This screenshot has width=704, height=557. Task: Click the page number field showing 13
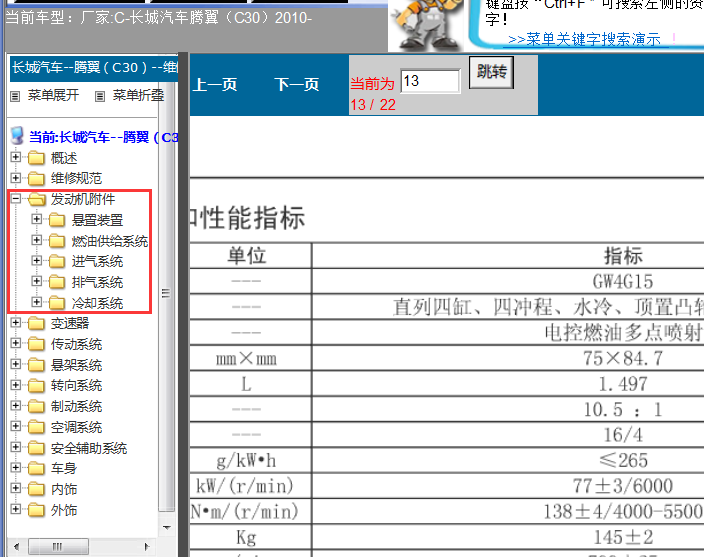pos(430,81)
